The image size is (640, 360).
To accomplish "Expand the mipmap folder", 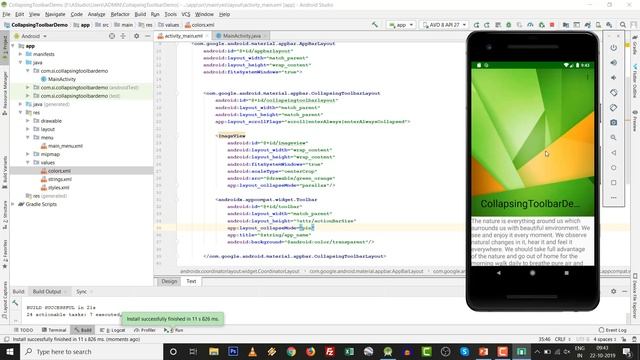I will click(x=28, y=154).
